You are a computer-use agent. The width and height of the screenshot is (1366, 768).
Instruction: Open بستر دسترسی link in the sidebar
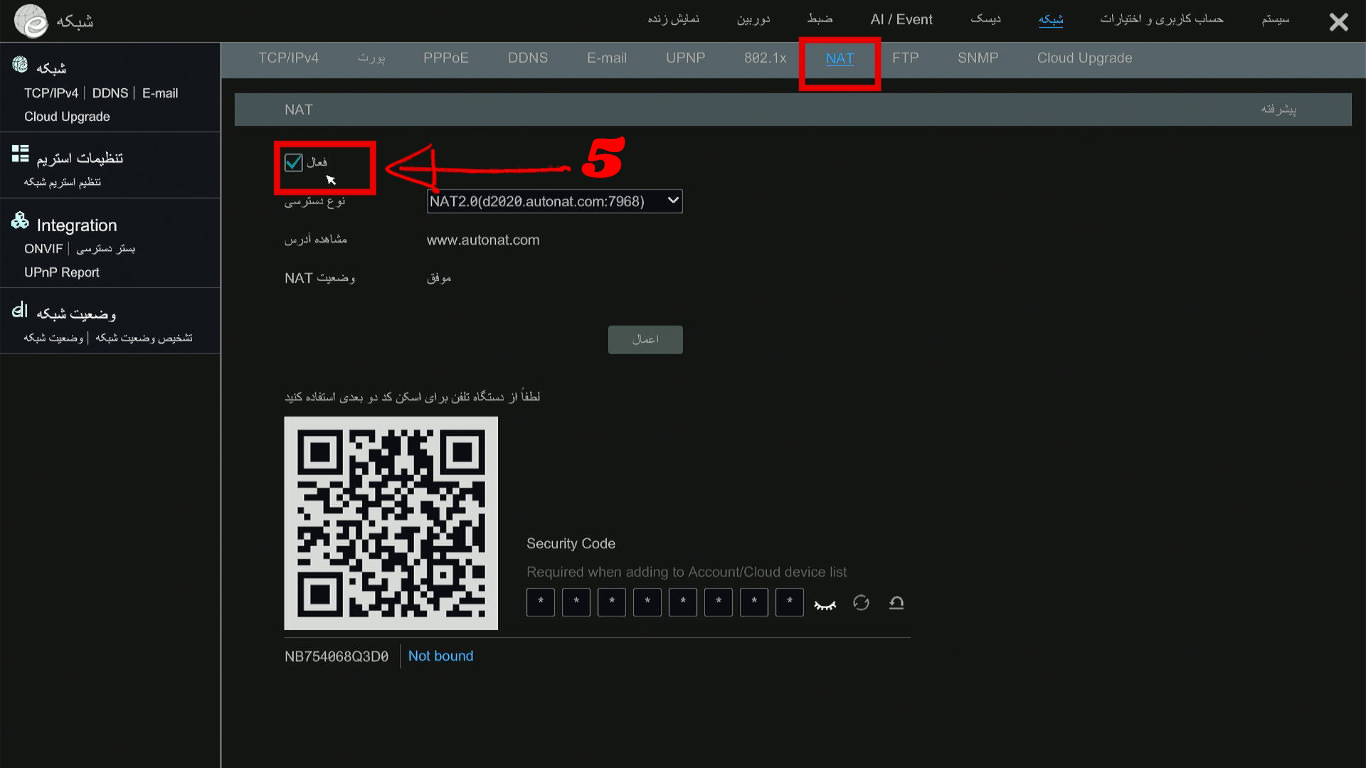(x=106, y=248)
